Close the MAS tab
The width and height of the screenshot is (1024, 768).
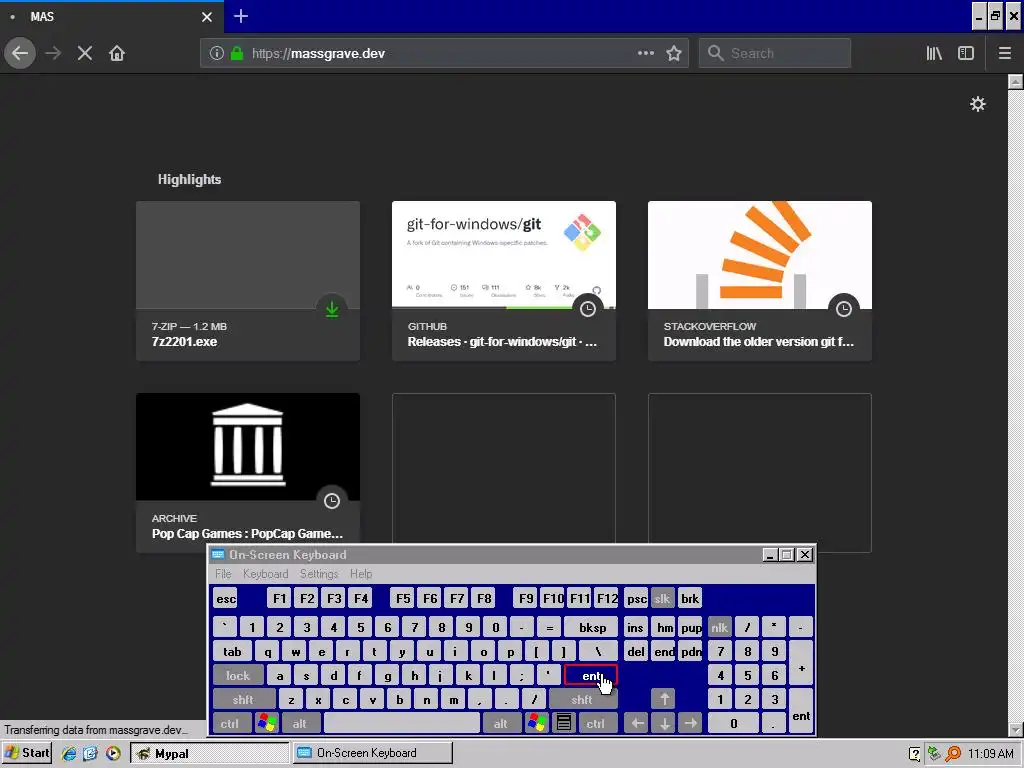click(207, 17)
